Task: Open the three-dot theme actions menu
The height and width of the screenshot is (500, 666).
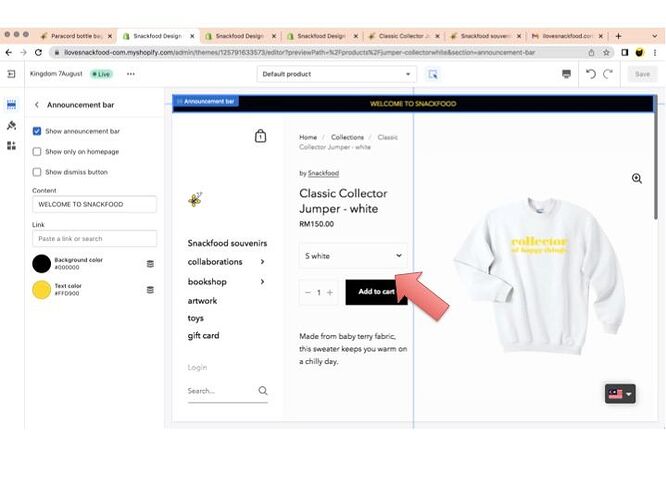Action: (x=131, y=74)
